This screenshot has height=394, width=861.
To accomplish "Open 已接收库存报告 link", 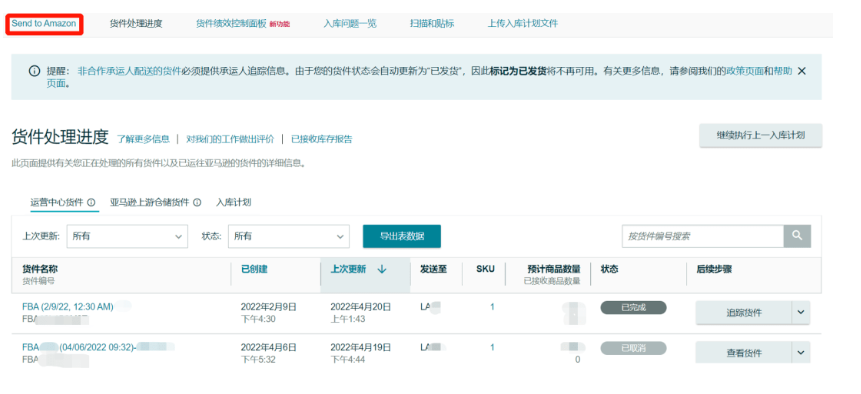I will 322,139.
